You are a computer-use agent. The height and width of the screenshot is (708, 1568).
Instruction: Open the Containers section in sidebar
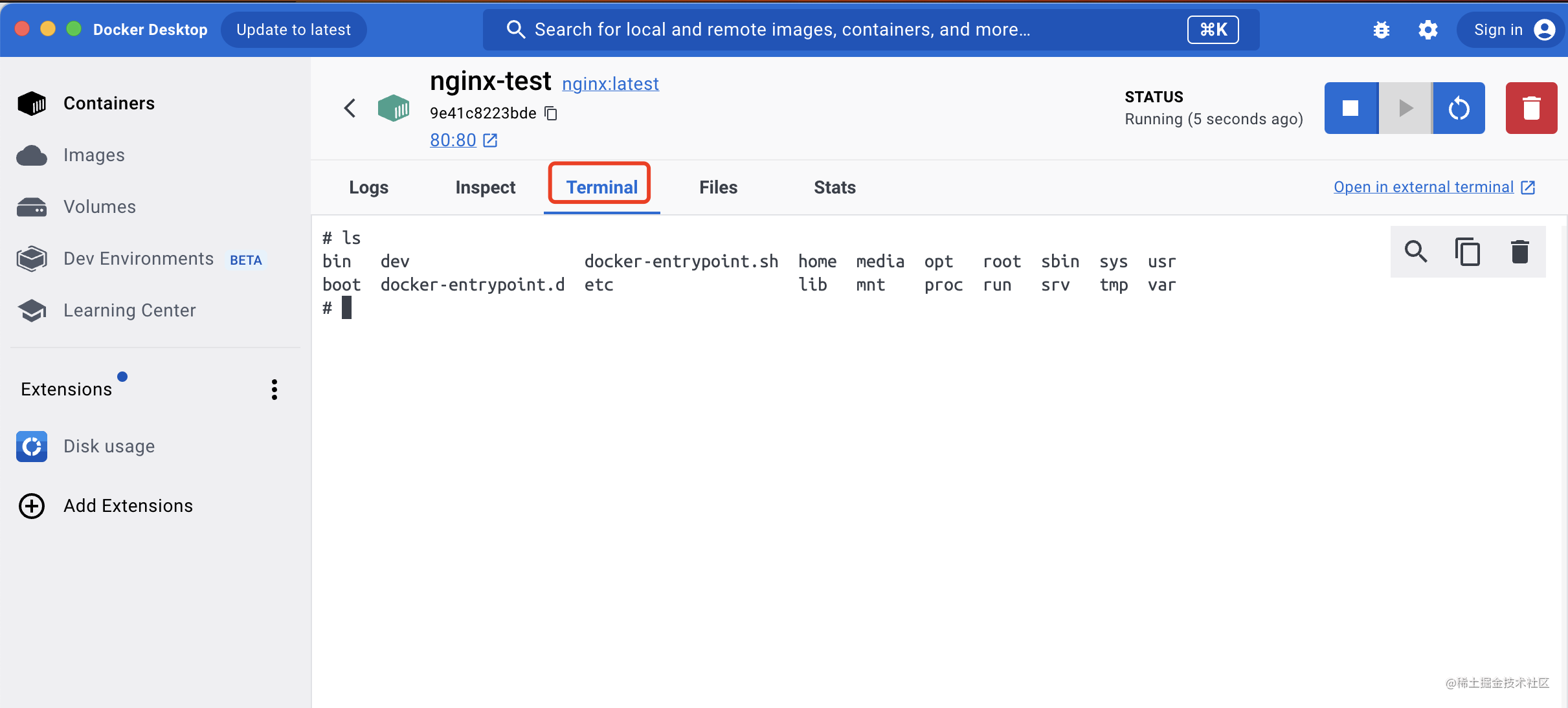pos(108,103)
